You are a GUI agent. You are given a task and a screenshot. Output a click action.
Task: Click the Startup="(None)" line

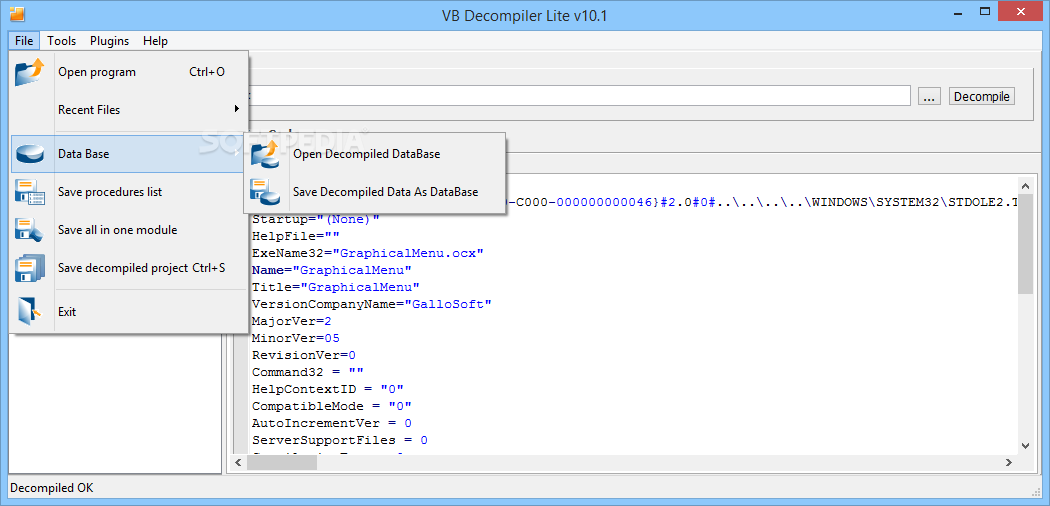pyautogui.click(x=315, y=220)
